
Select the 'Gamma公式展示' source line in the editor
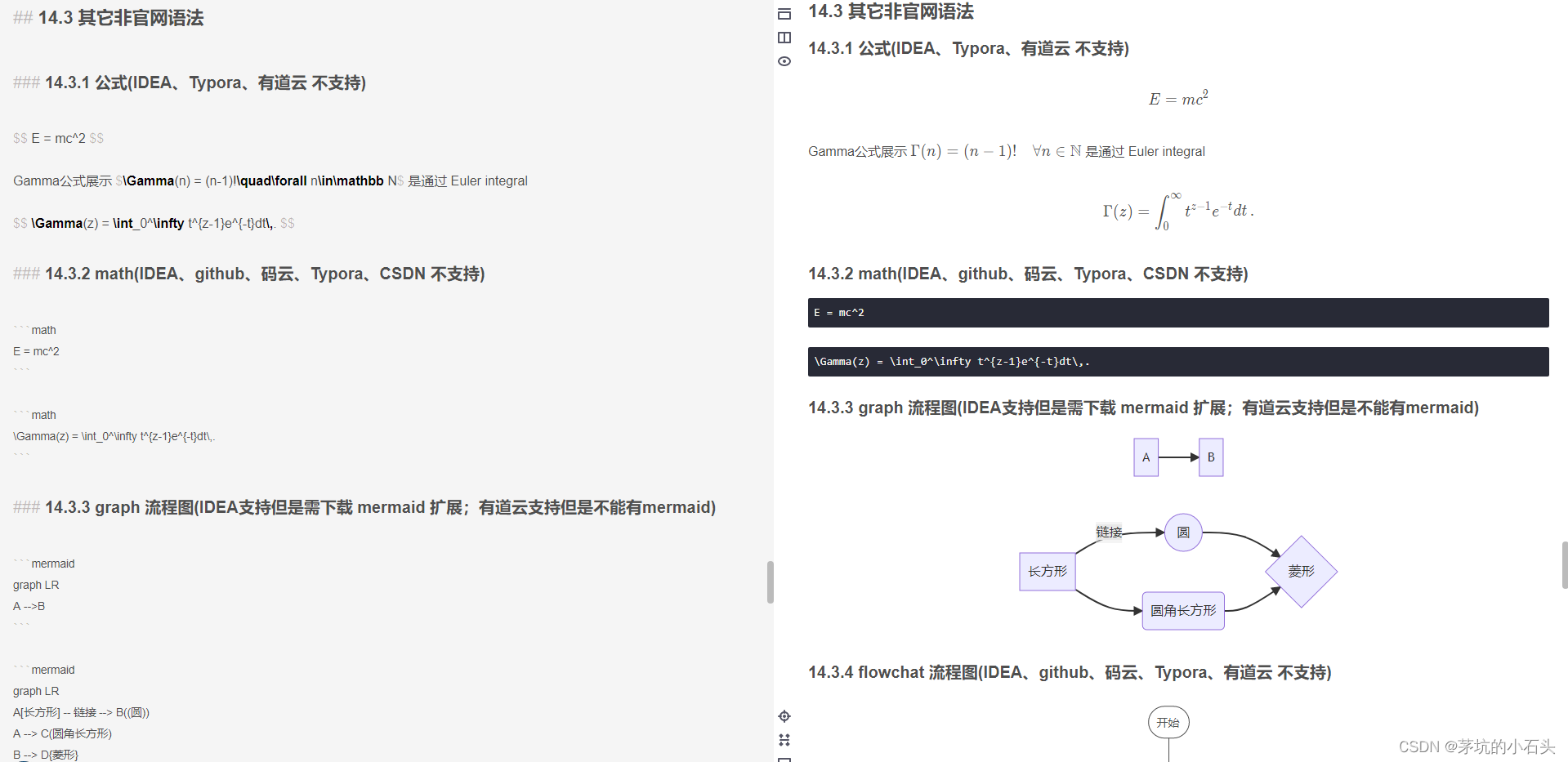click(x=270, y=180)
